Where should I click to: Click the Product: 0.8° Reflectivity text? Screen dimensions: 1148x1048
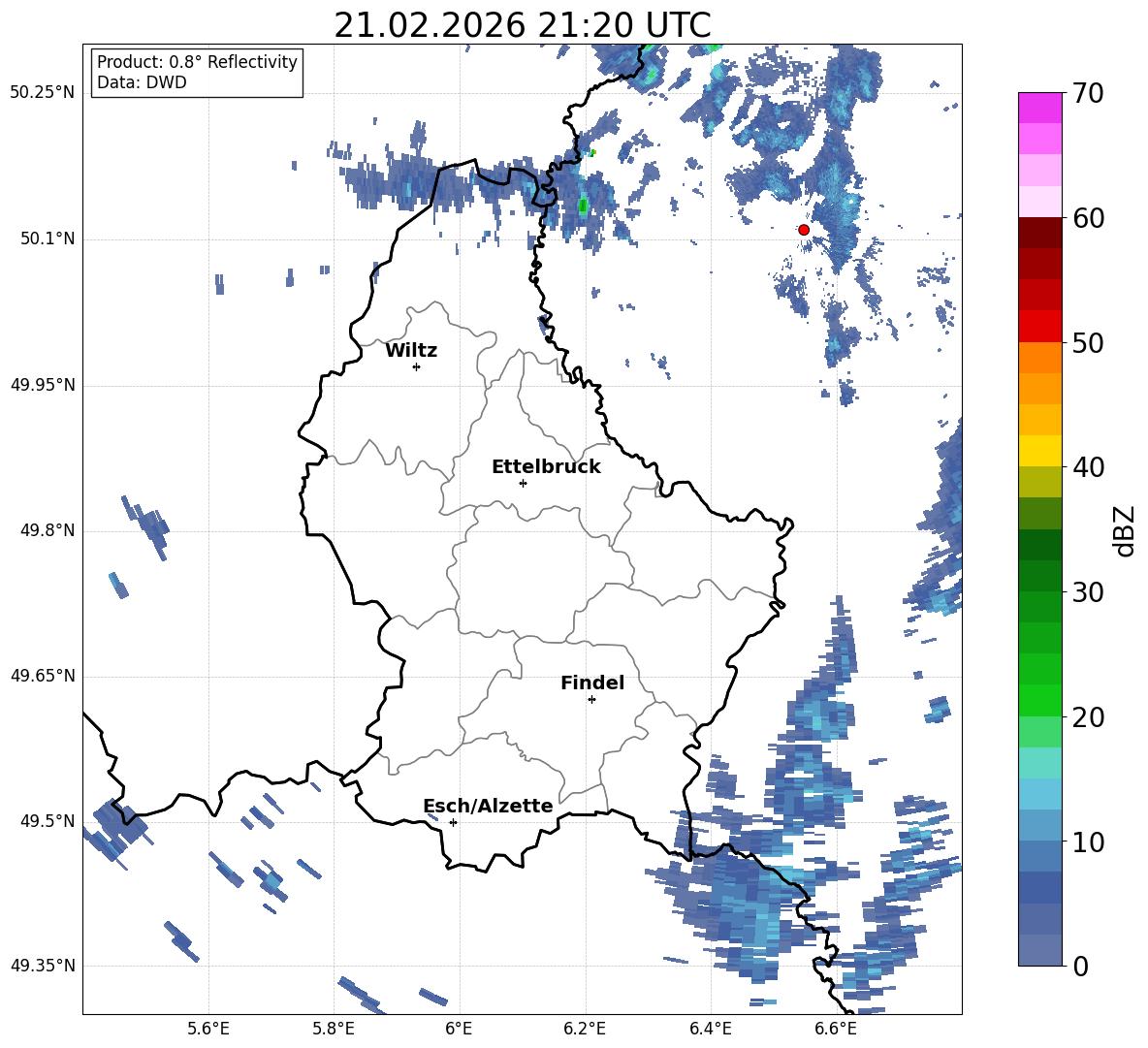[197, 62]
